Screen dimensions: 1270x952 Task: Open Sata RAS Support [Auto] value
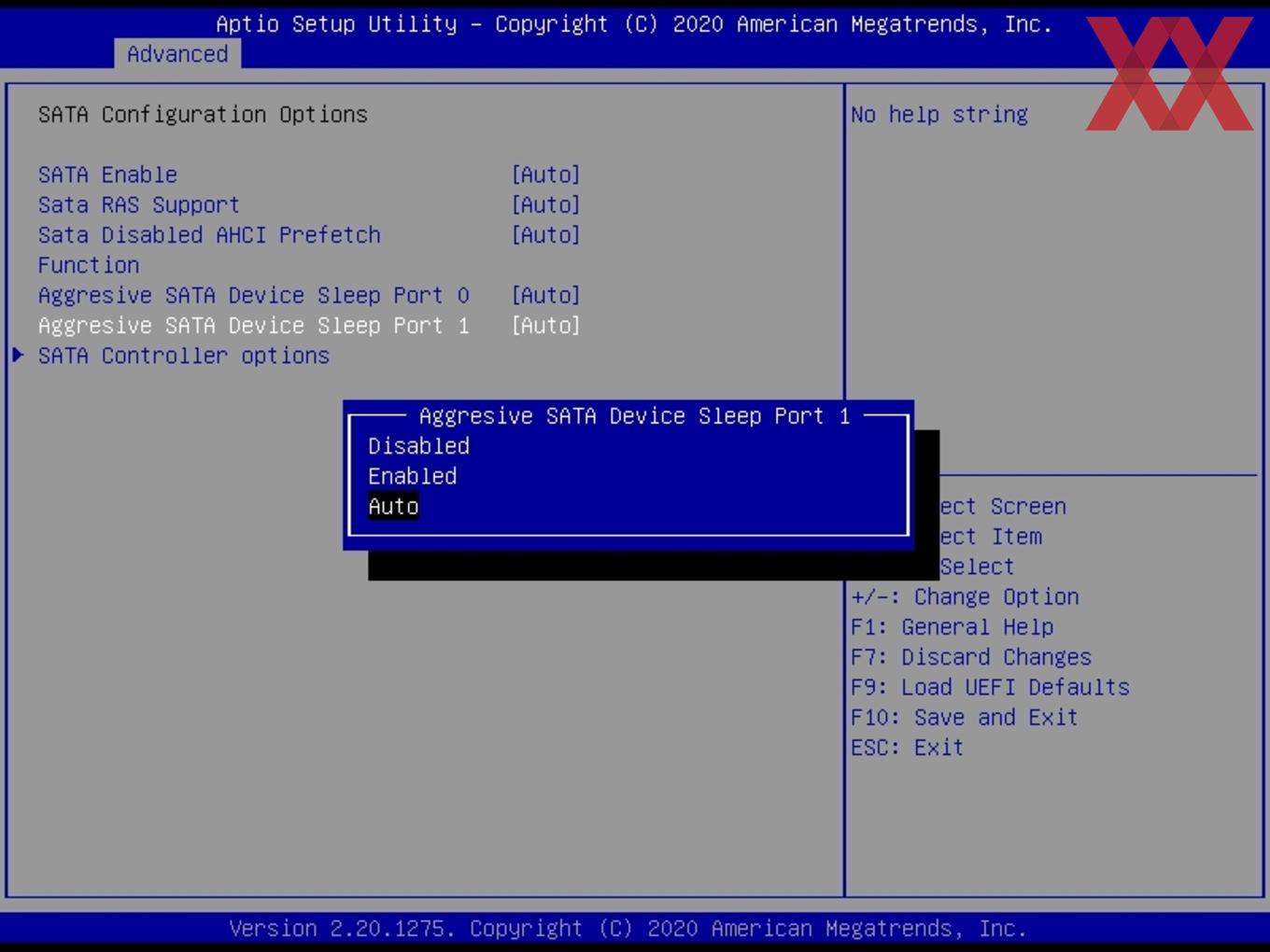tap(545, 204)
